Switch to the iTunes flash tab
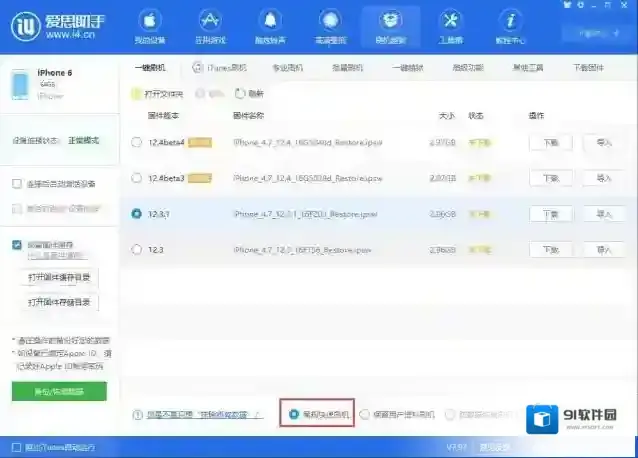Image resolution: width=638 pixels, height=458 pixels. tap(225, 68)
